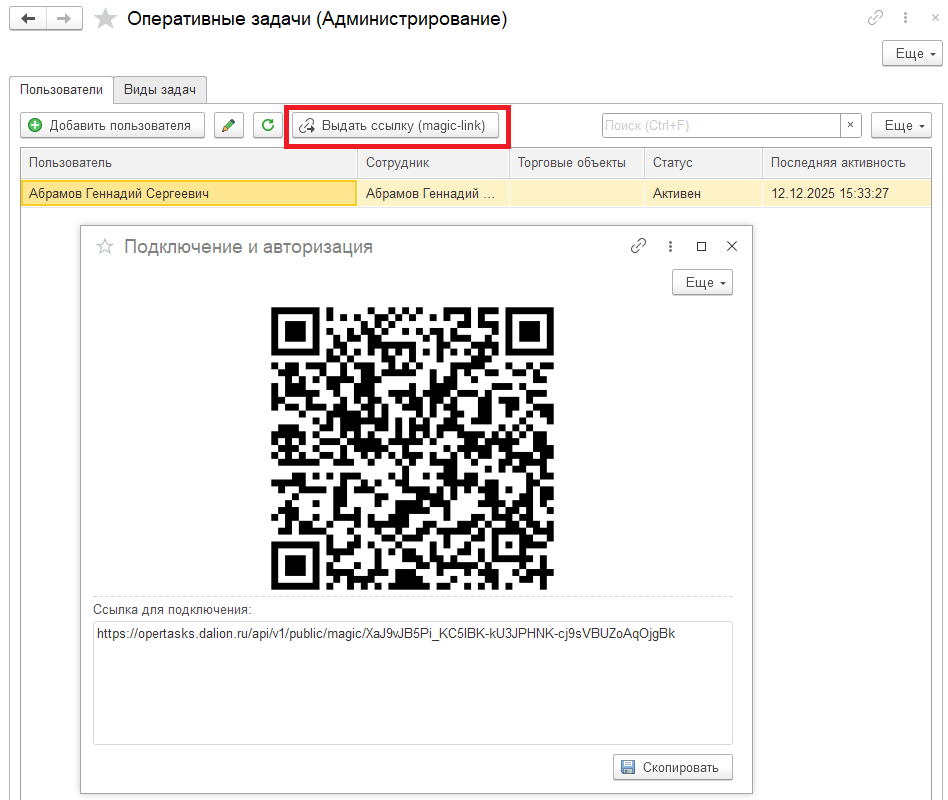Sort by the Пользователь column header

tap(189, 163)
